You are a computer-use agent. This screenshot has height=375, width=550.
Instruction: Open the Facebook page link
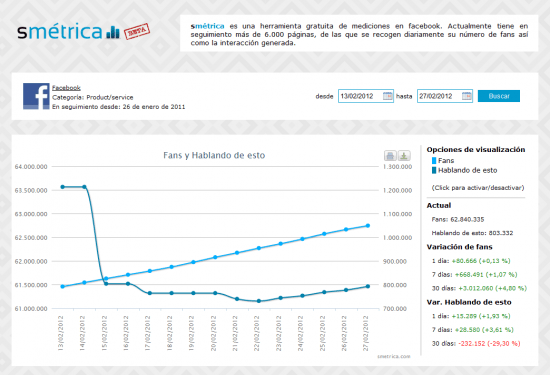pos(66,88)
